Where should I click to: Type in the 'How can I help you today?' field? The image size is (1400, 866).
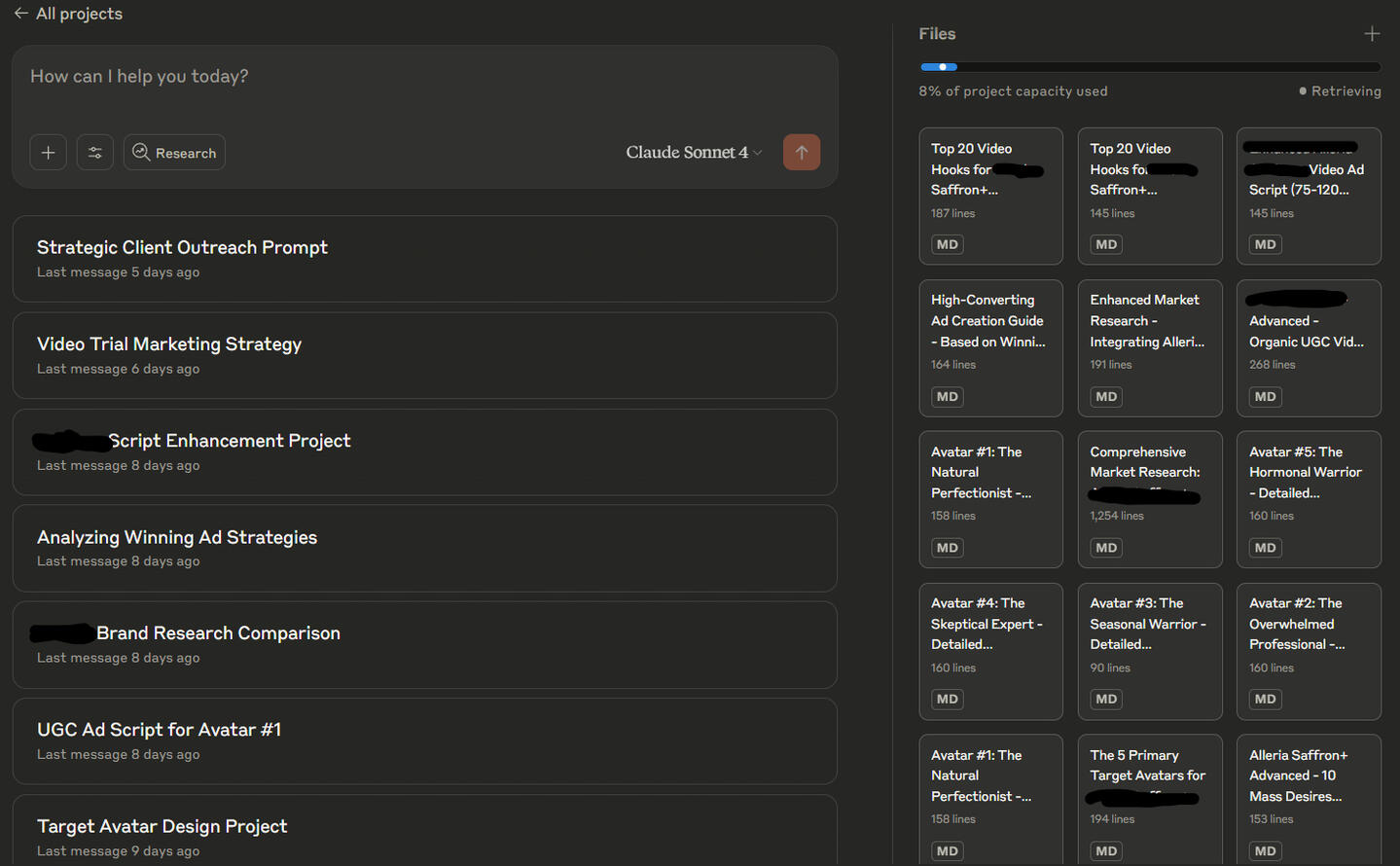[423, 77]
